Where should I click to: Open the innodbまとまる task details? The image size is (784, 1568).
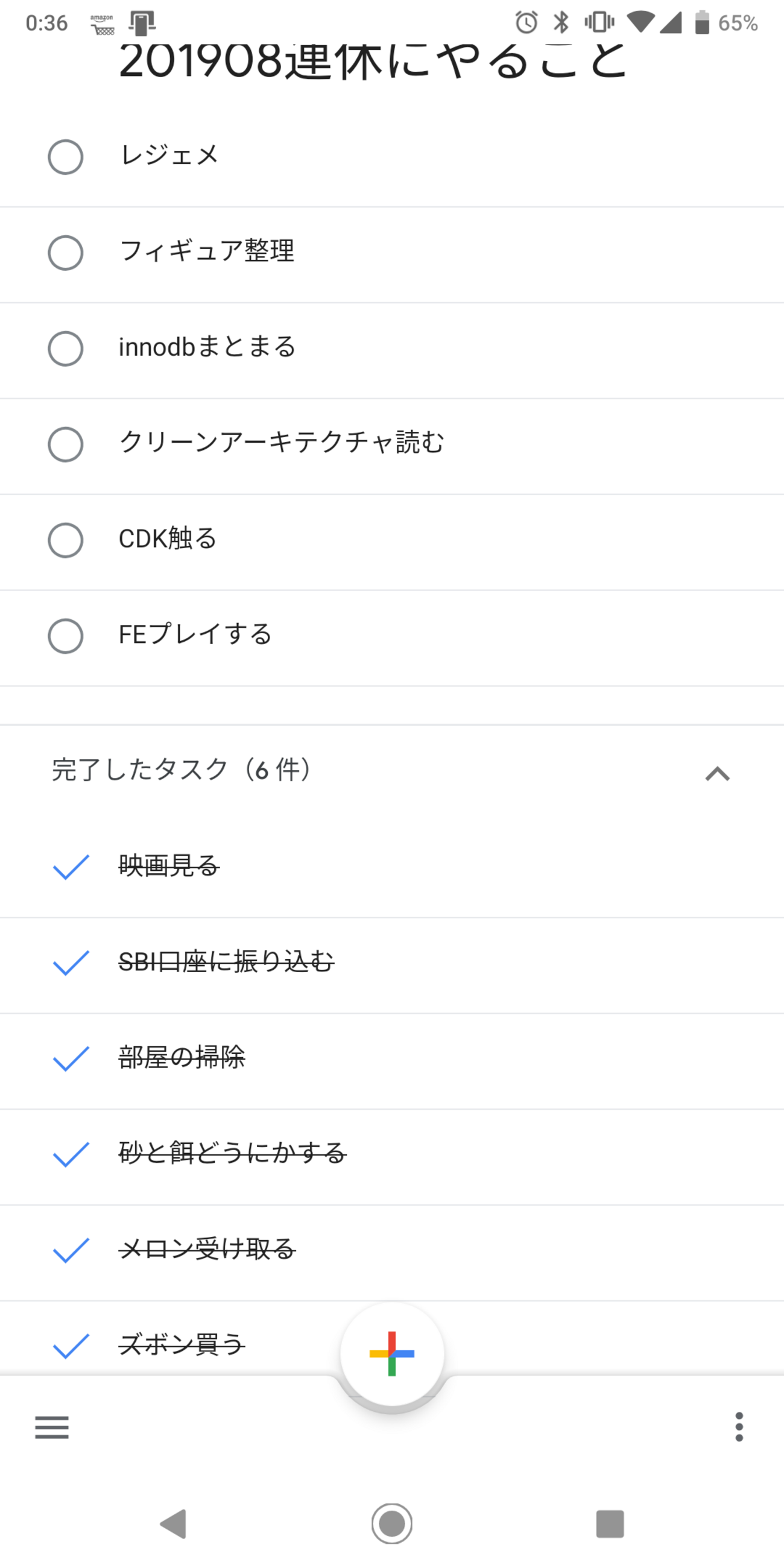click(x=207, y=347)
